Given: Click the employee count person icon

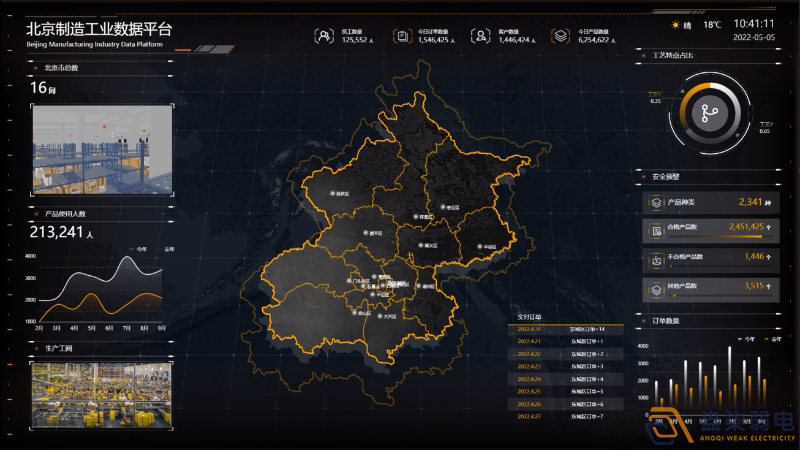Looking at the screenshot, I should 325,36.
